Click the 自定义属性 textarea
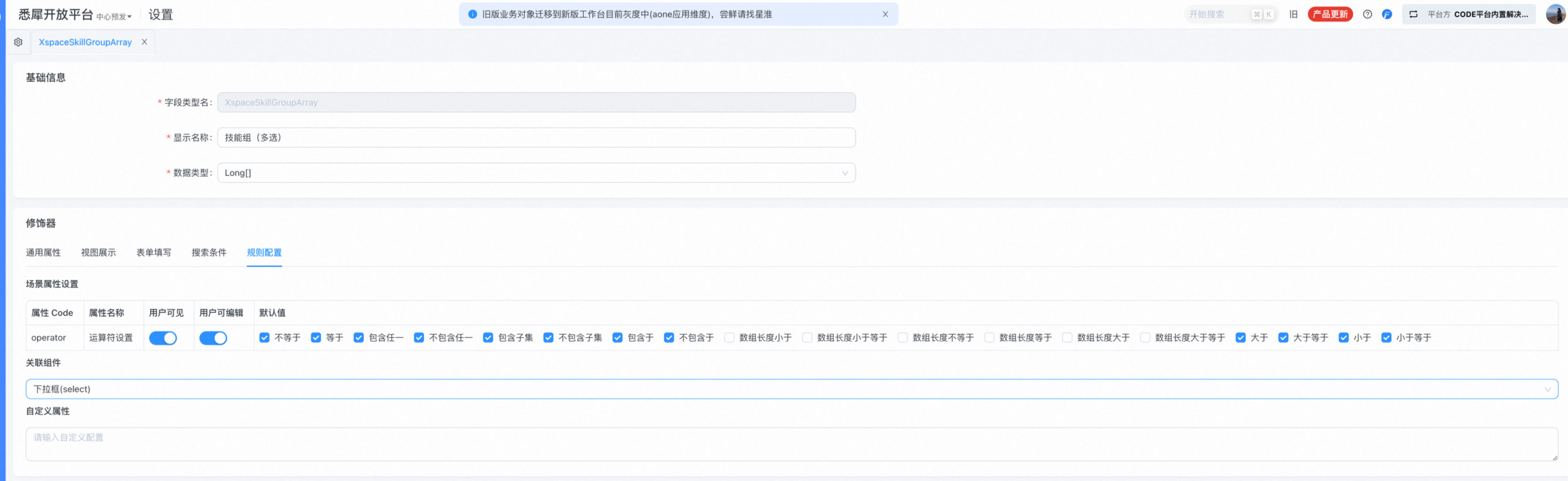Image resolution: width=1568 pixels, height=481 pixels. (x=791, y=445)
